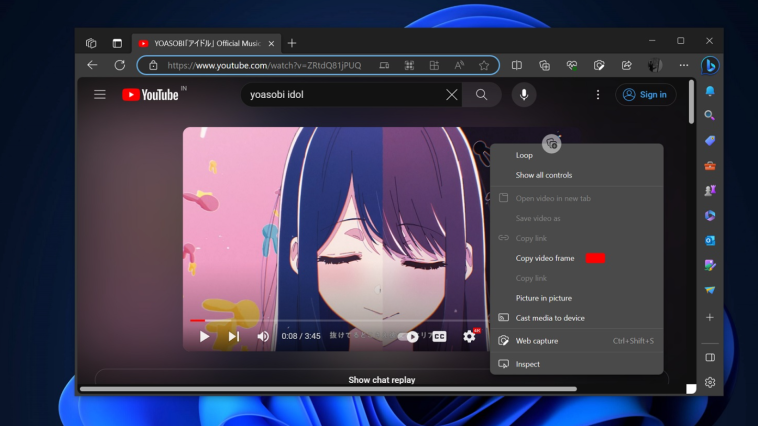Choose Cast media to device
This screenshot has width=758, height=426.
(577, 318)
